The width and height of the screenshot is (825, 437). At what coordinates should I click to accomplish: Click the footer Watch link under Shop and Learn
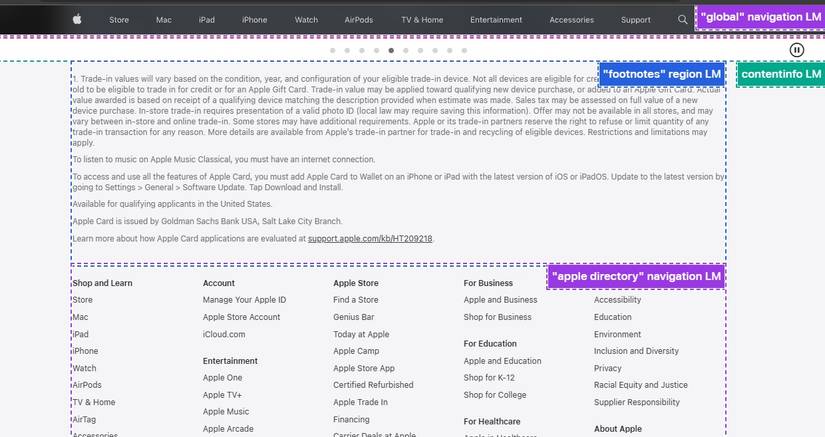(x=84, y=368)
